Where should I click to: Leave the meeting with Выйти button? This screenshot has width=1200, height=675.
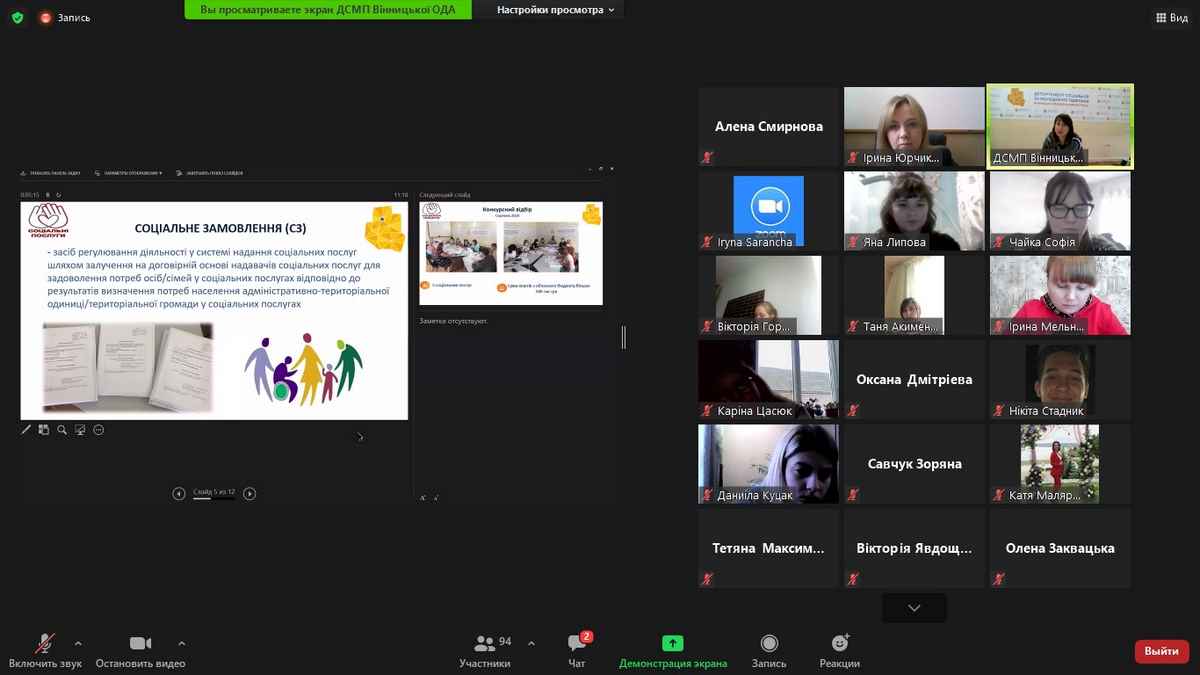pyautogui.click(x=1161, y=651)
